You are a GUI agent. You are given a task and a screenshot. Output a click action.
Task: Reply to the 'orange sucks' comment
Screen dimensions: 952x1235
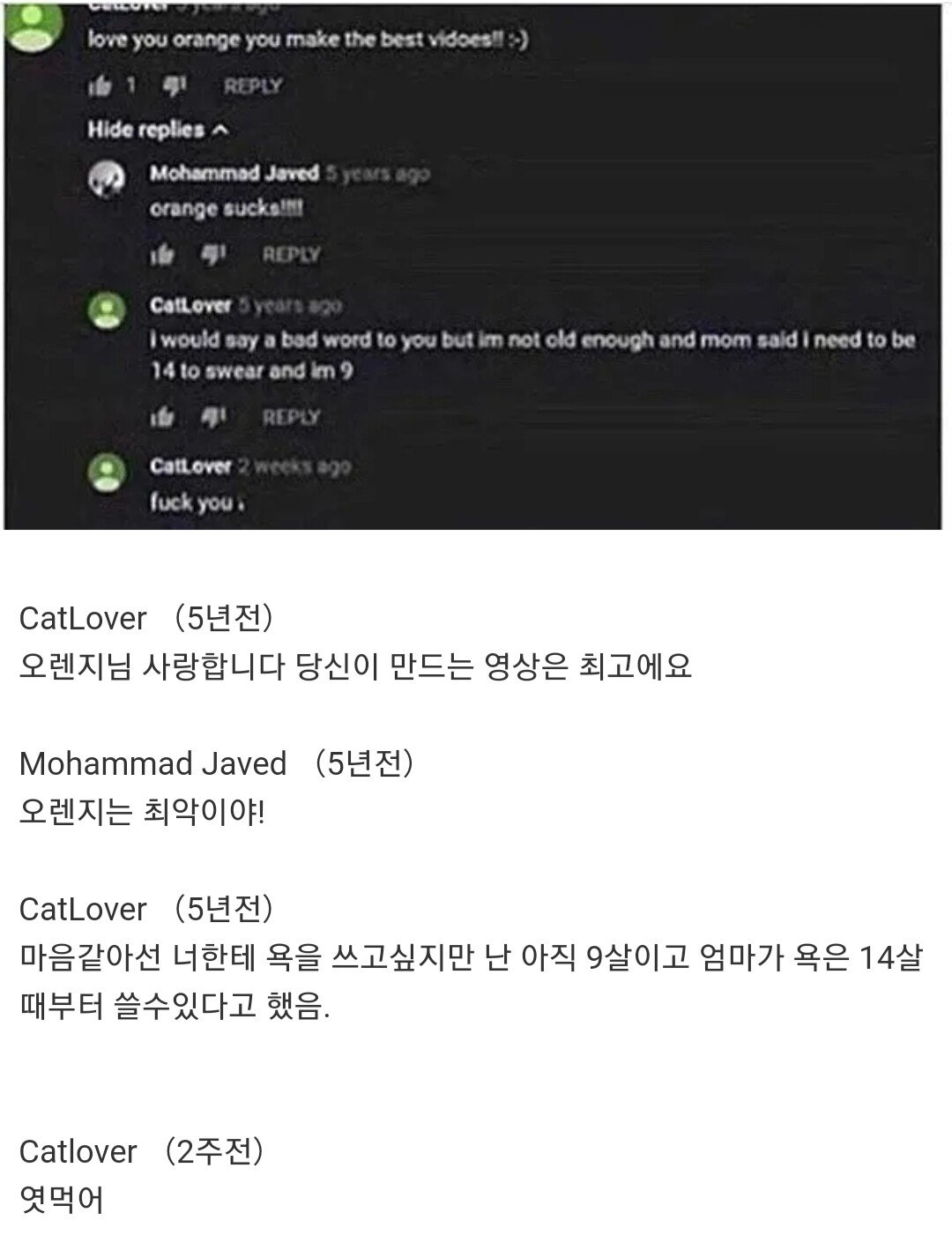click(291, 255)
